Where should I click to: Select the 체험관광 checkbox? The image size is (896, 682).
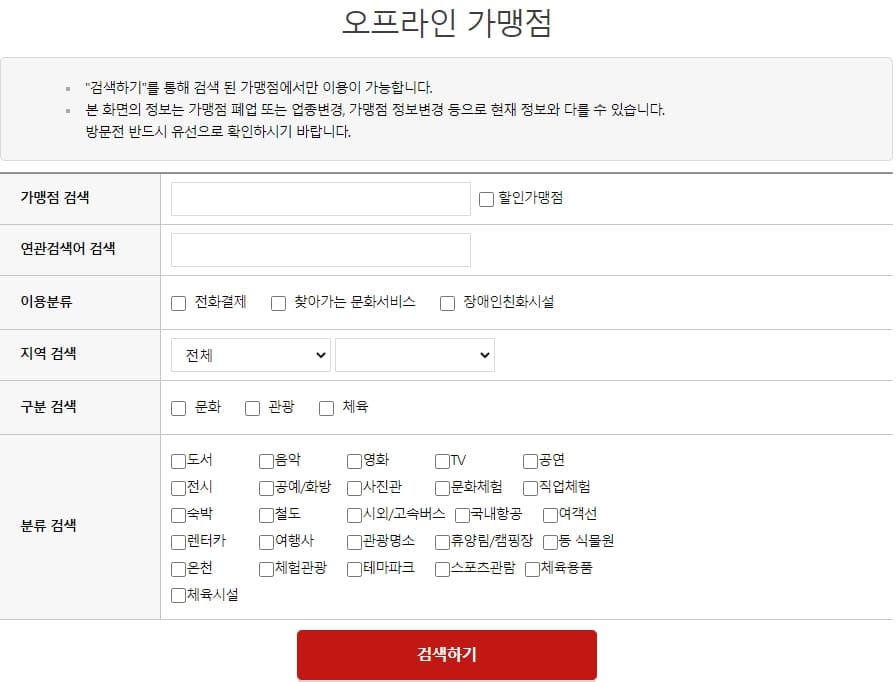pos(266,569)
